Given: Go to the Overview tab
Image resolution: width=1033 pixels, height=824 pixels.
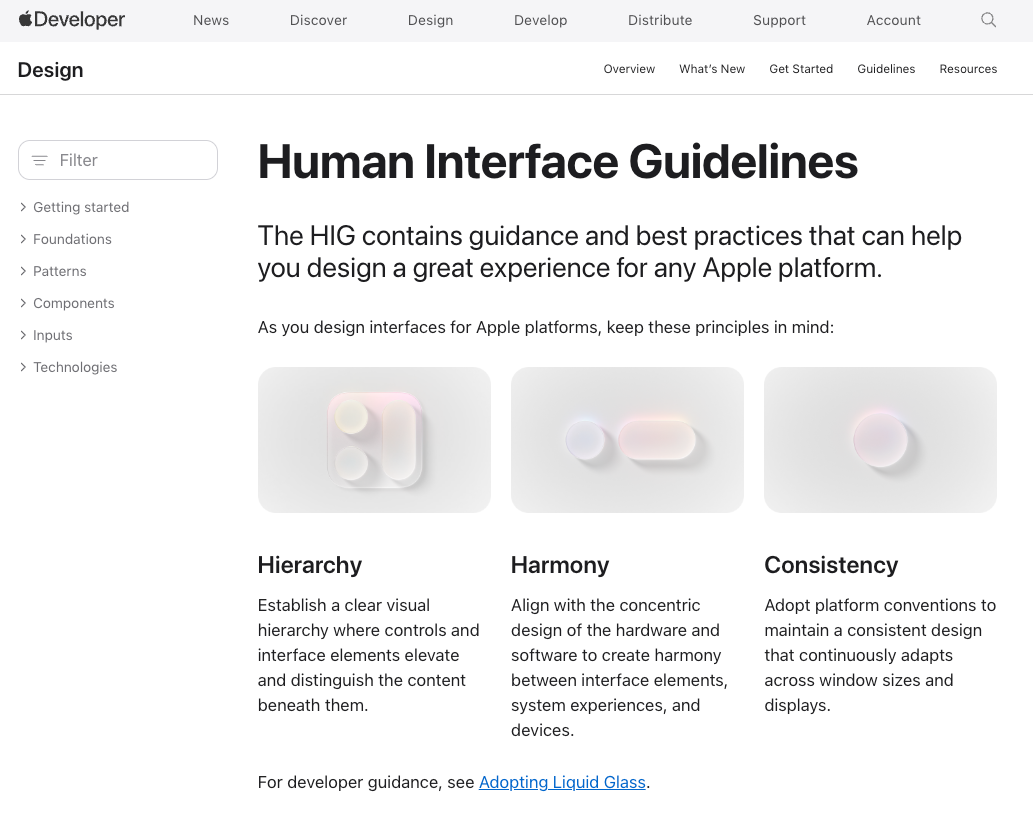Looking at the screenshot, I should click(x=629, y=69).
